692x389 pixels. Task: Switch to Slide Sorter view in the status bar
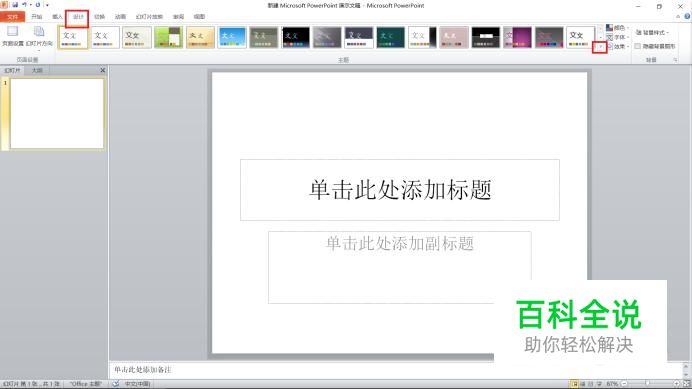[583, 384]
